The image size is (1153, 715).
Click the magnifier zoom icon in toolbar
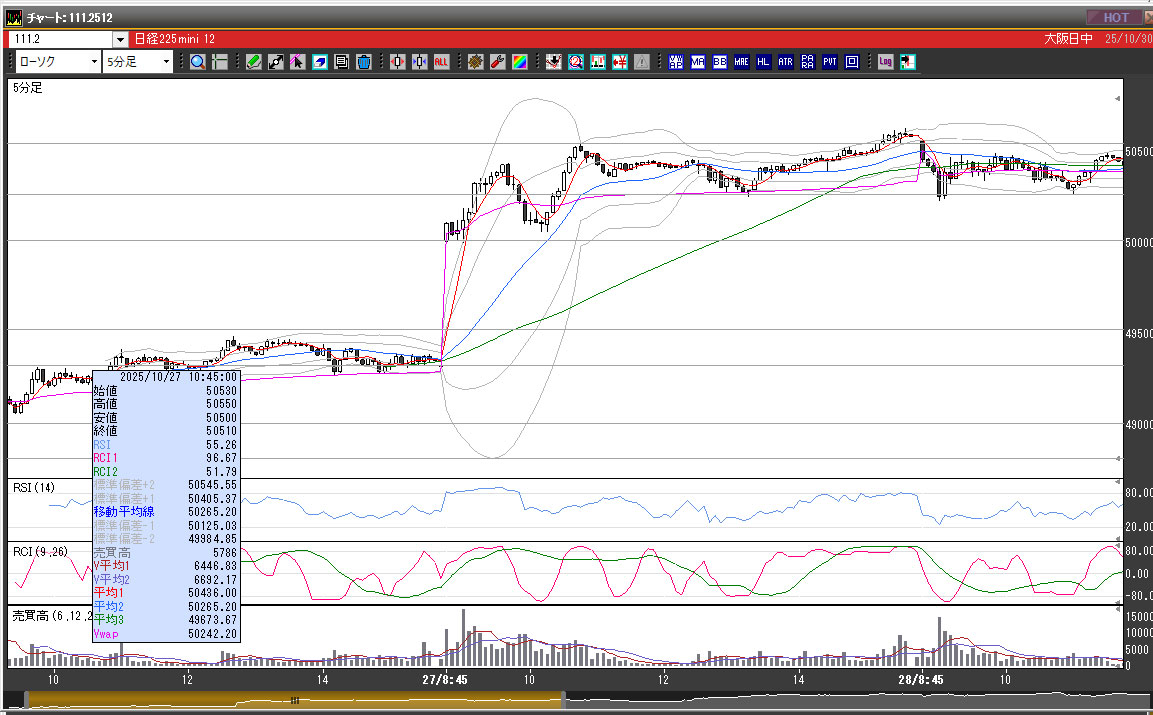click(x=197, y=62)
